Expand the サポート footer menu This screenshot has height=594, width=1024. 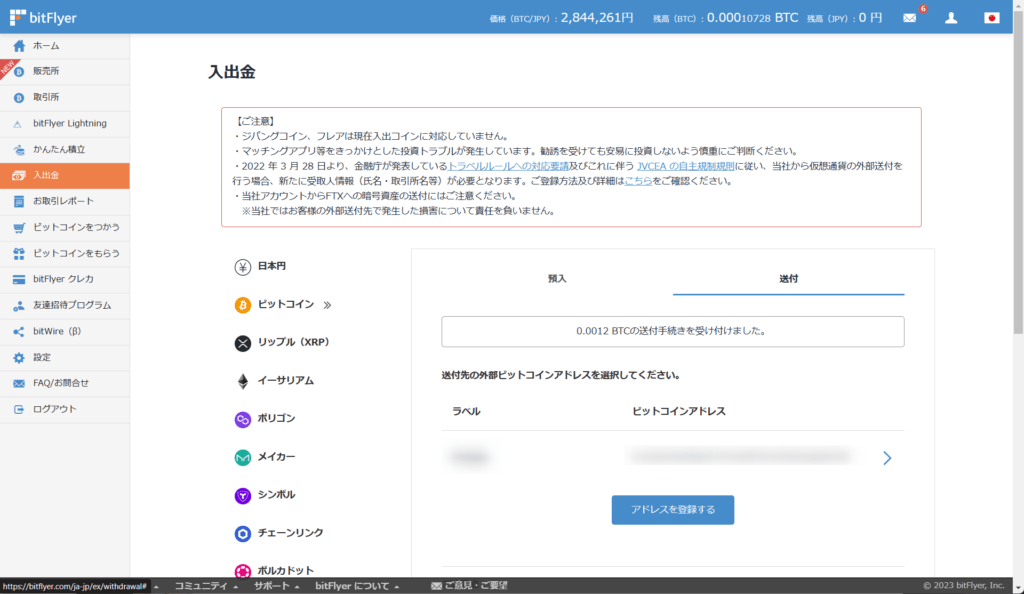(x=276, y=586)
